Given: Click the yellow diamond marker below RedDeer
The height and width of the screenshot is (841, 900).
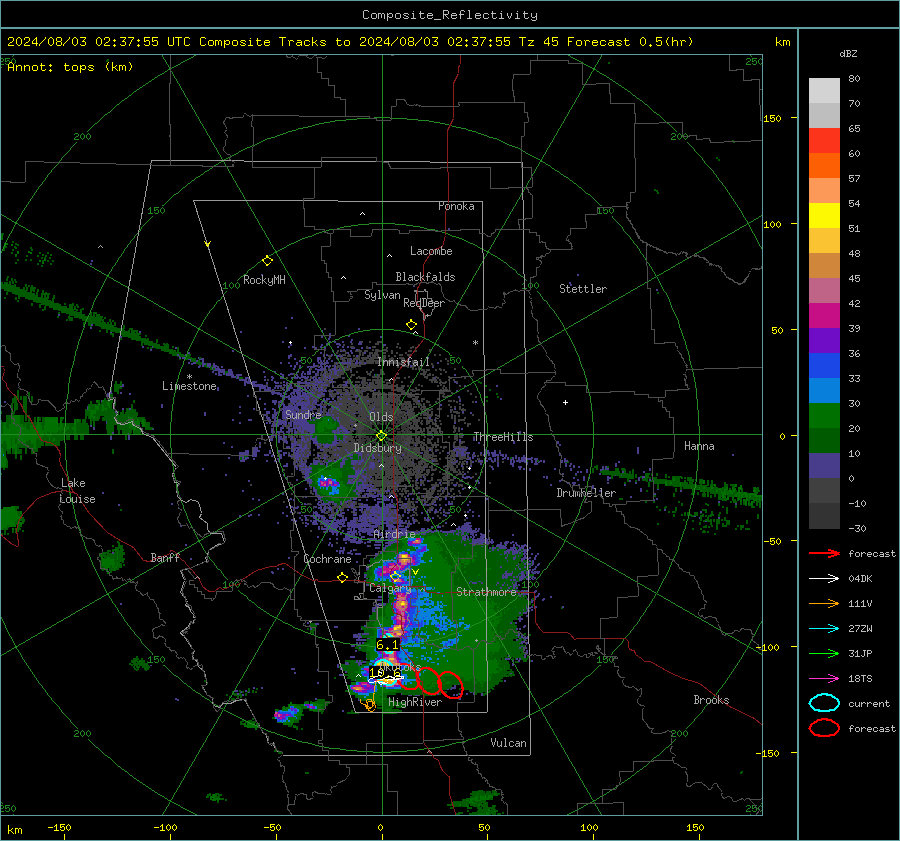Looking at the screenshot, I should click(x=412, y=325).
